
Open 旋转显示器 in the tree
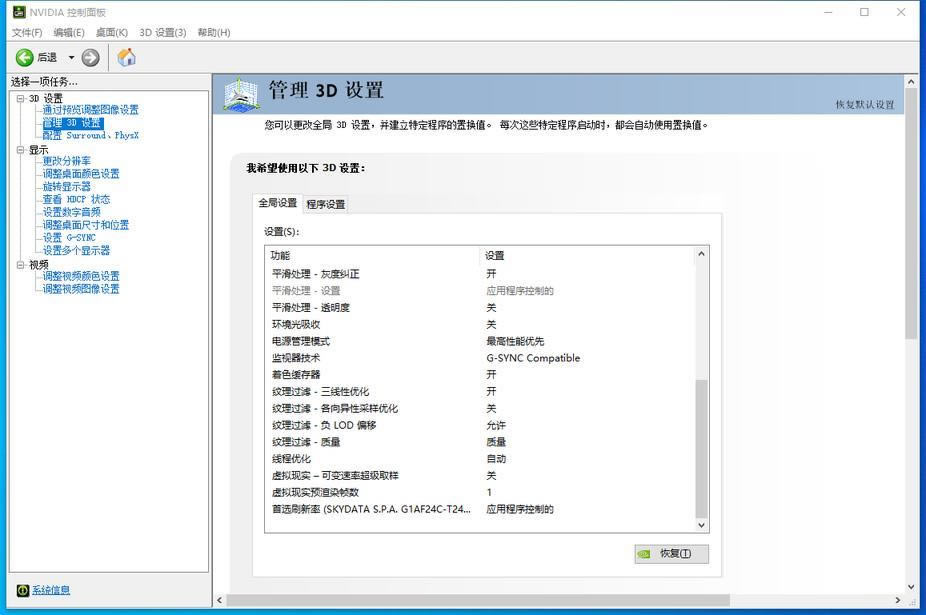tap(66, 187)
